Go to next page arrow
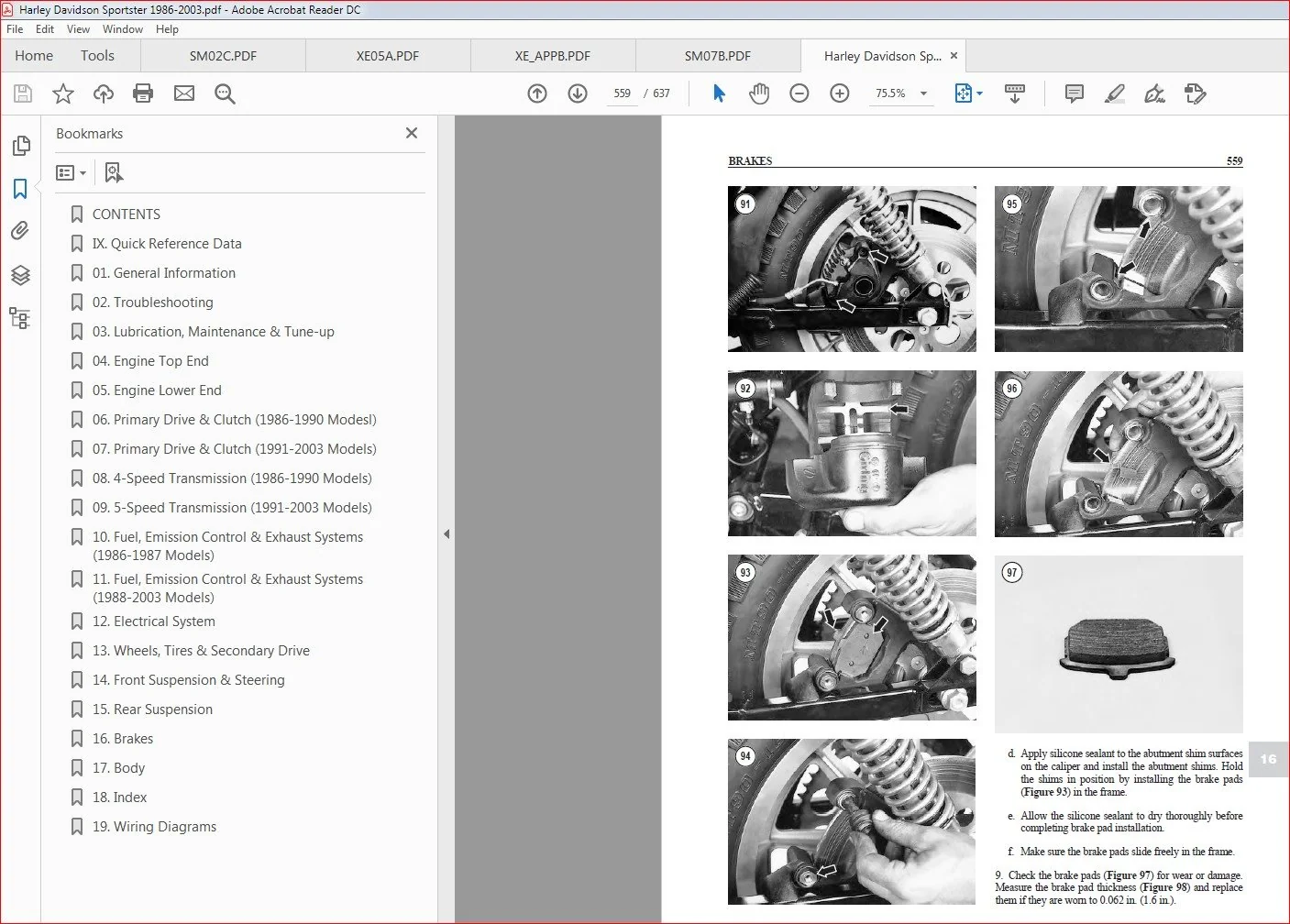Image resolution: width=1290 pixels, height=924 pixels. [x=578, y=93]
